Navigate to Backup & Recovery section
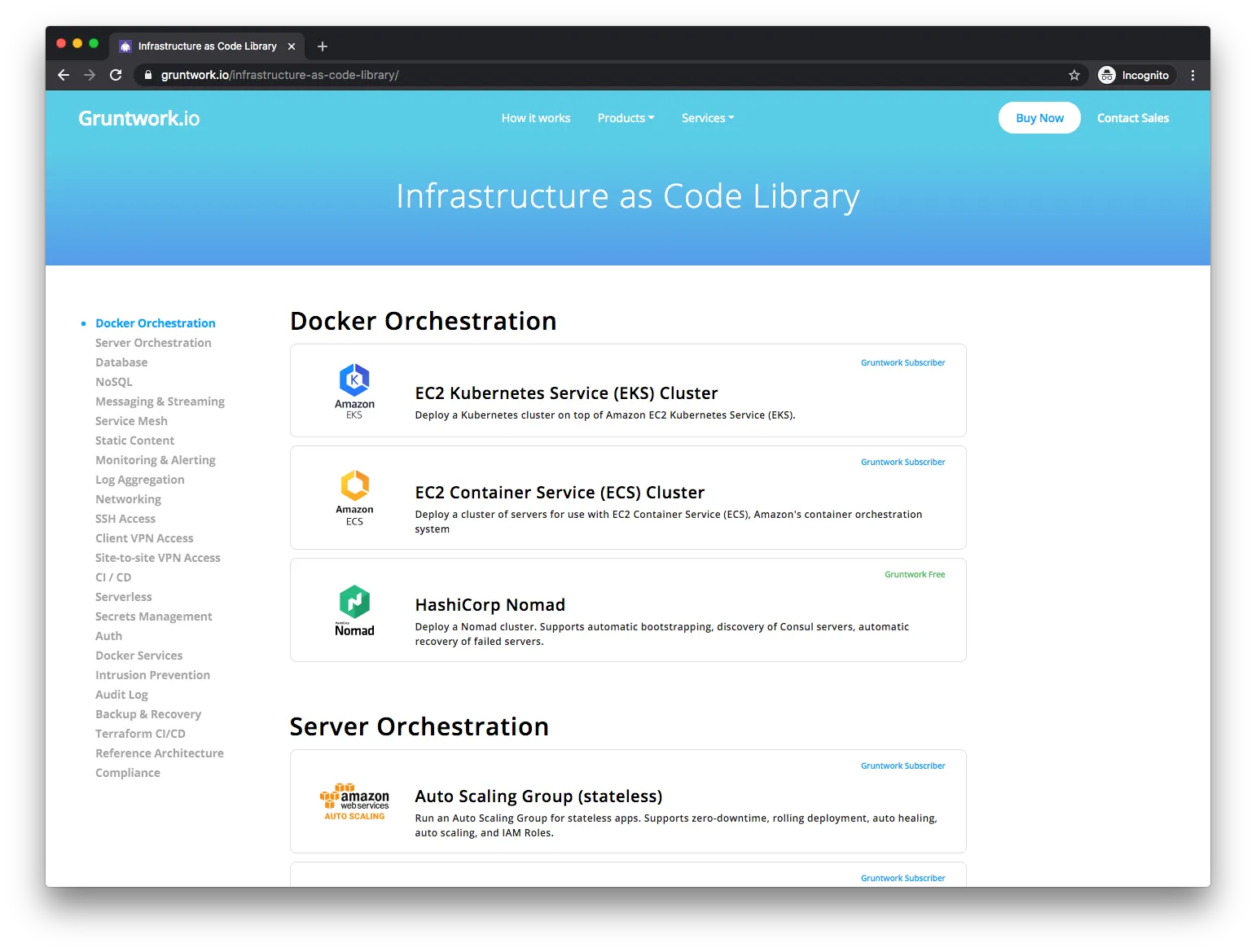Viewport: 1256px width, 952px height. tap(148, 714)
